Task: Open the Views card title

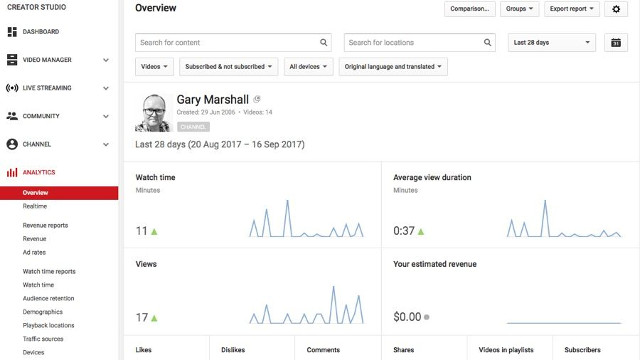Action: (x=146, y=264)
